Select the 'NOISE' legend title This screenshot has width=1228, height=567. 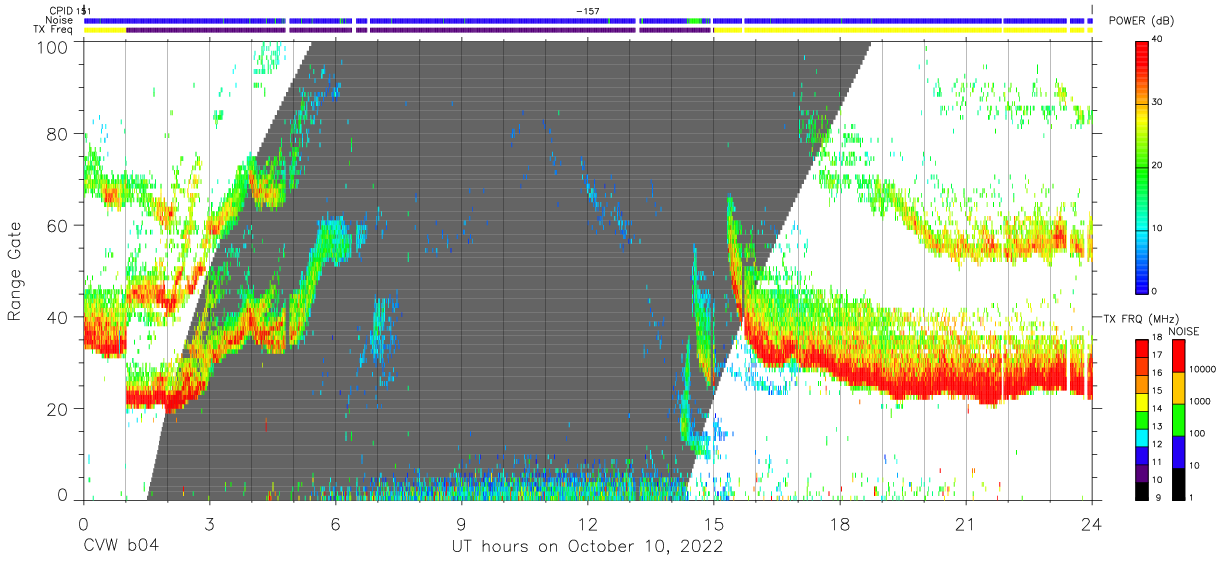click(x=1185, y=331)
